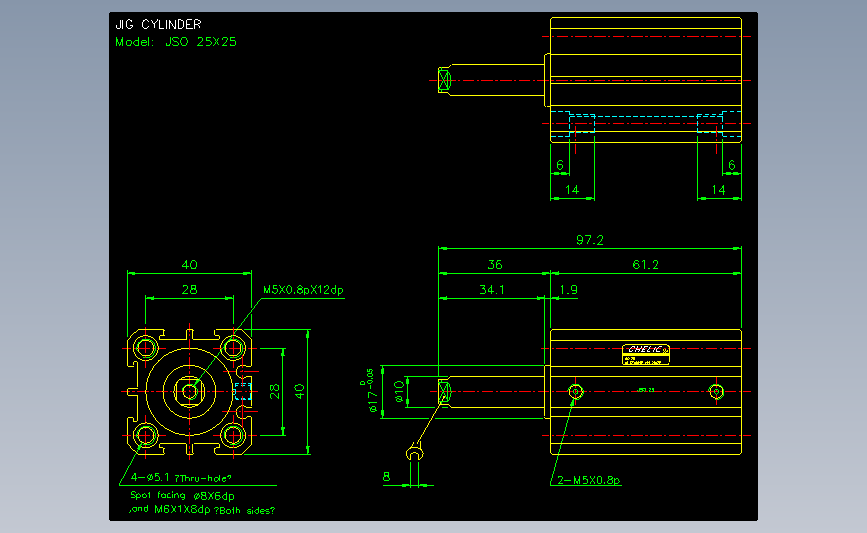Image resolution: width=867 pixels, height=533 pixels.
Task: Click the 2-M5X0.8p port callout
Action: pos(588,480)
